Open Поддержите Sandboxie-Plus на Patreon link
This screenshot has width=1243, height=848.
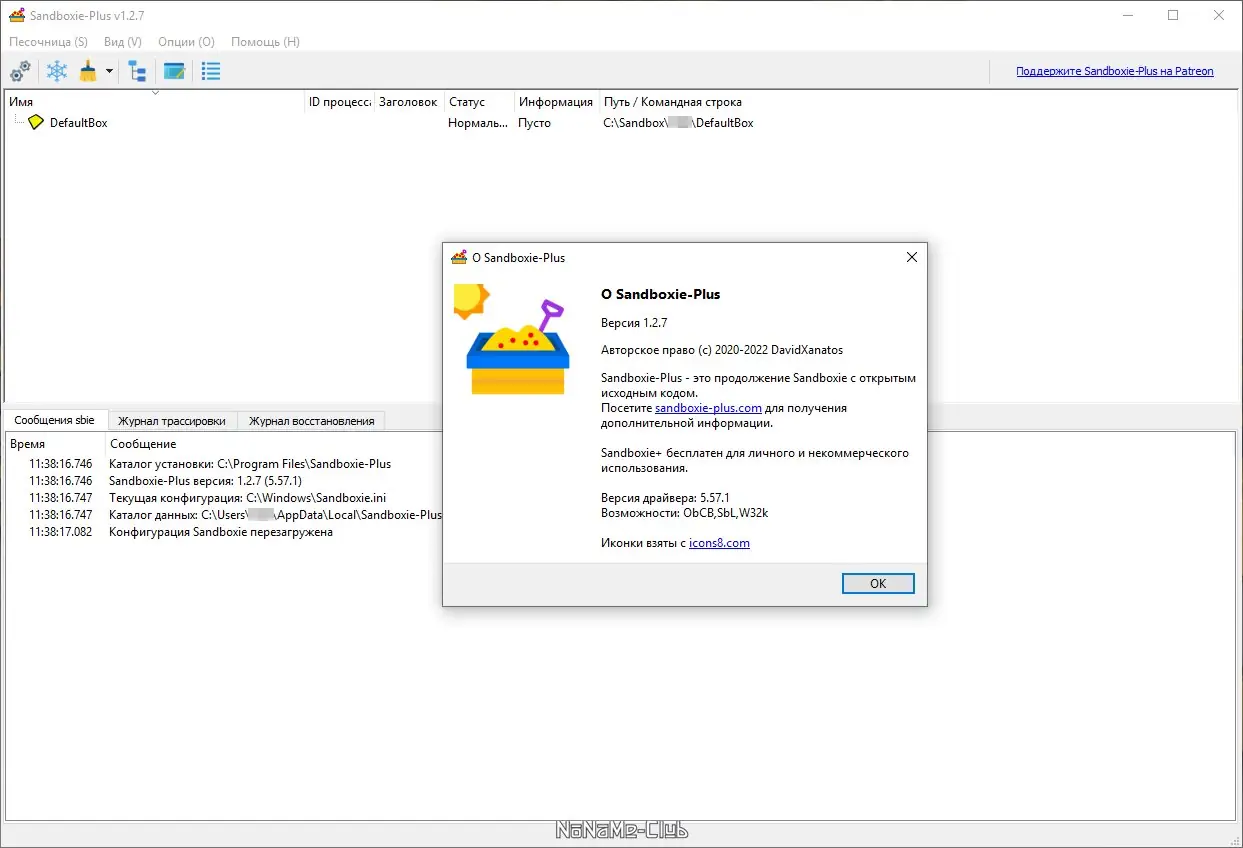(x=1115, y=71)
